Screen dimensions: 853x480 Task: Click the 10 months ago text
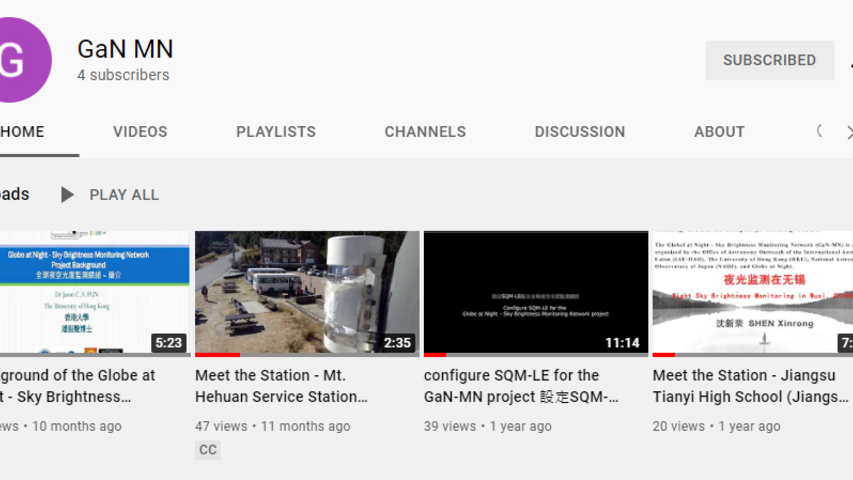tap(77, 426)
